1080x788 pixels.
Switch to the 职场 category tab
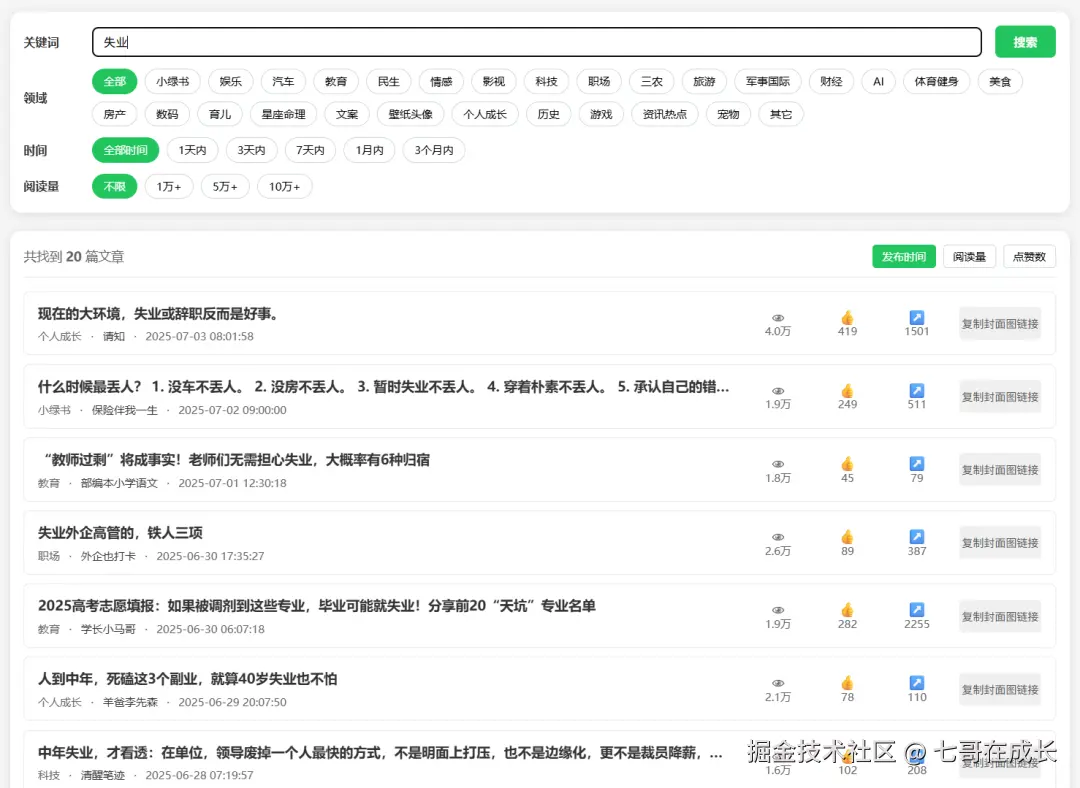pos(598,81)
